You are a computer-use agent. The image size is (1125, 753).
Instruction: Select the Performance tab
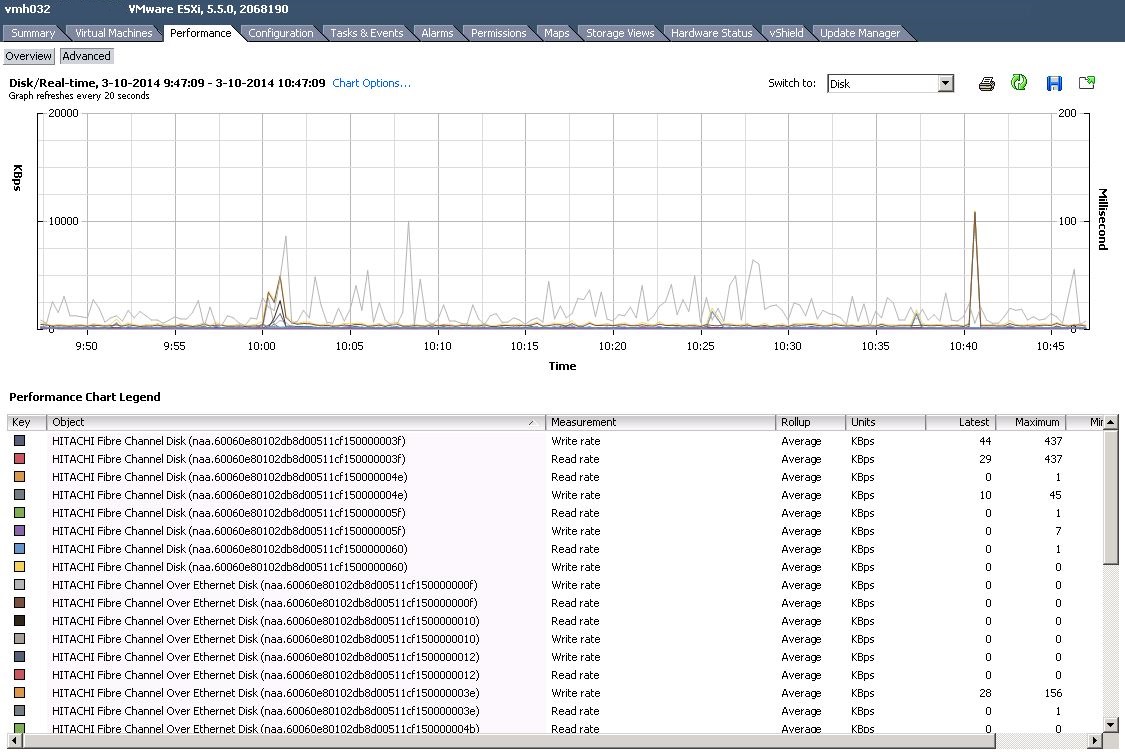click(x=201, y=33)
